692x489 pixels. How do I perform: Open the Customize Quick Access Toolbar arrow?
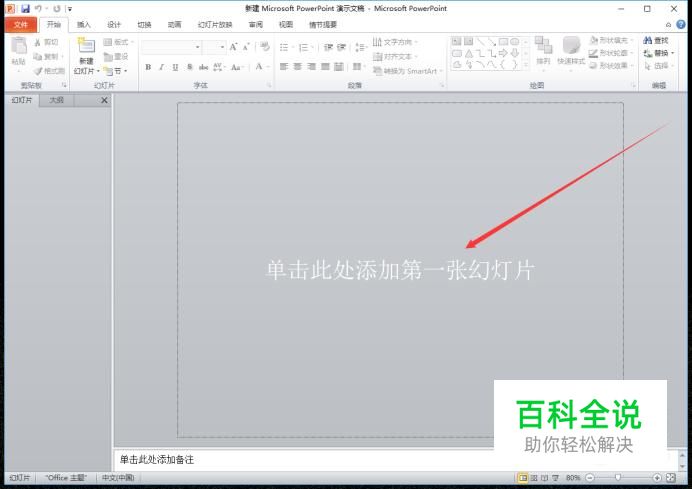pyautogui.click(x=70, y=9)
